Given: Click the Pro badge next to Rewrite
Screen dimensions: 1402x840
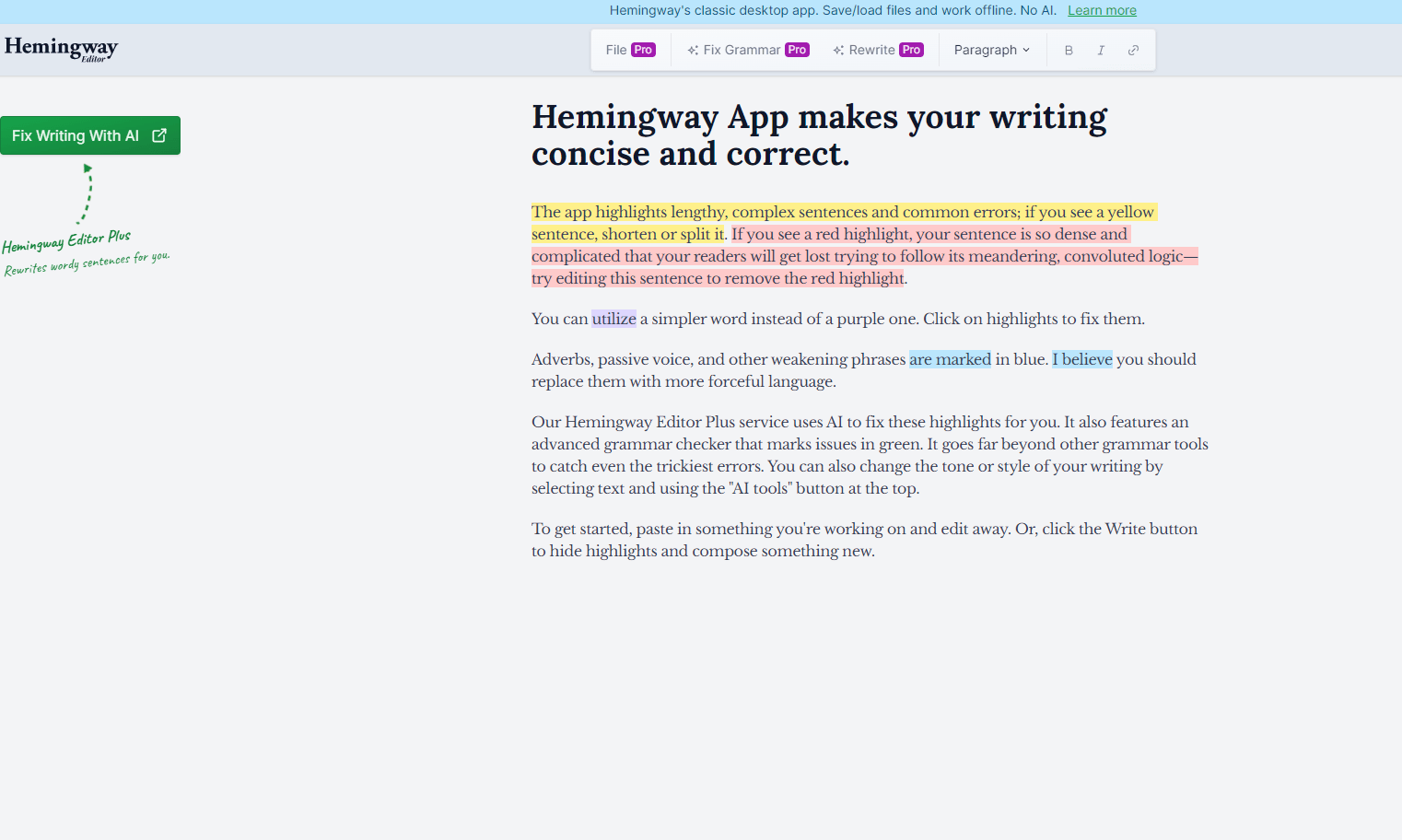Looking at the screenshot, I should [911, 50].
